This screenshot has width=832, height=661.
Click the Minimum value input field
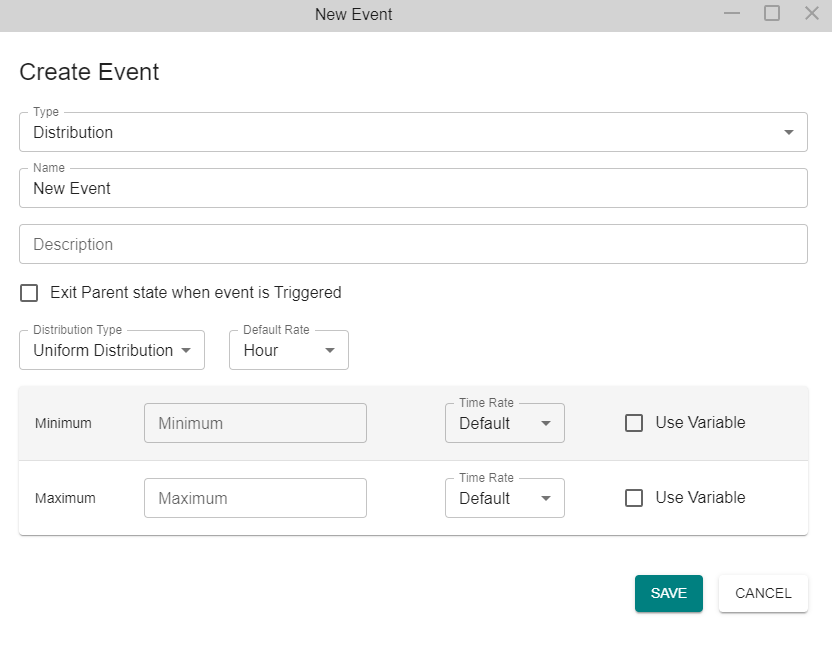coord(255,423)
